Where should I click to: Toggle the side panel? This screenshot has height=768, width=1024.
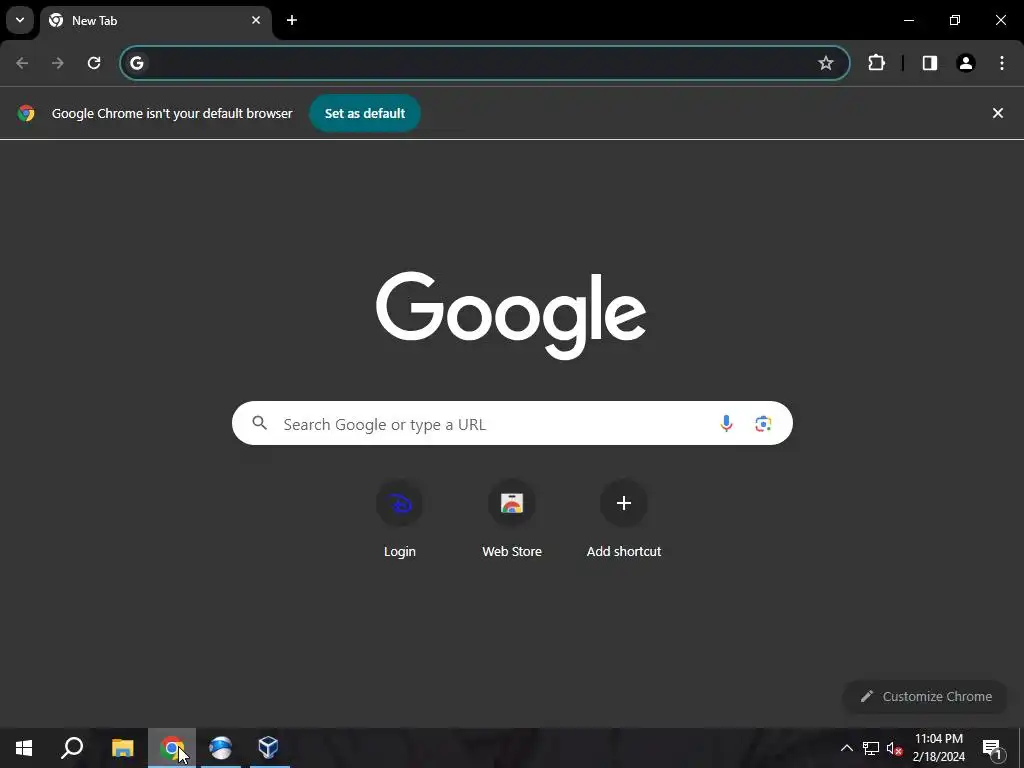pyautogui.click(x=929, y=63)
